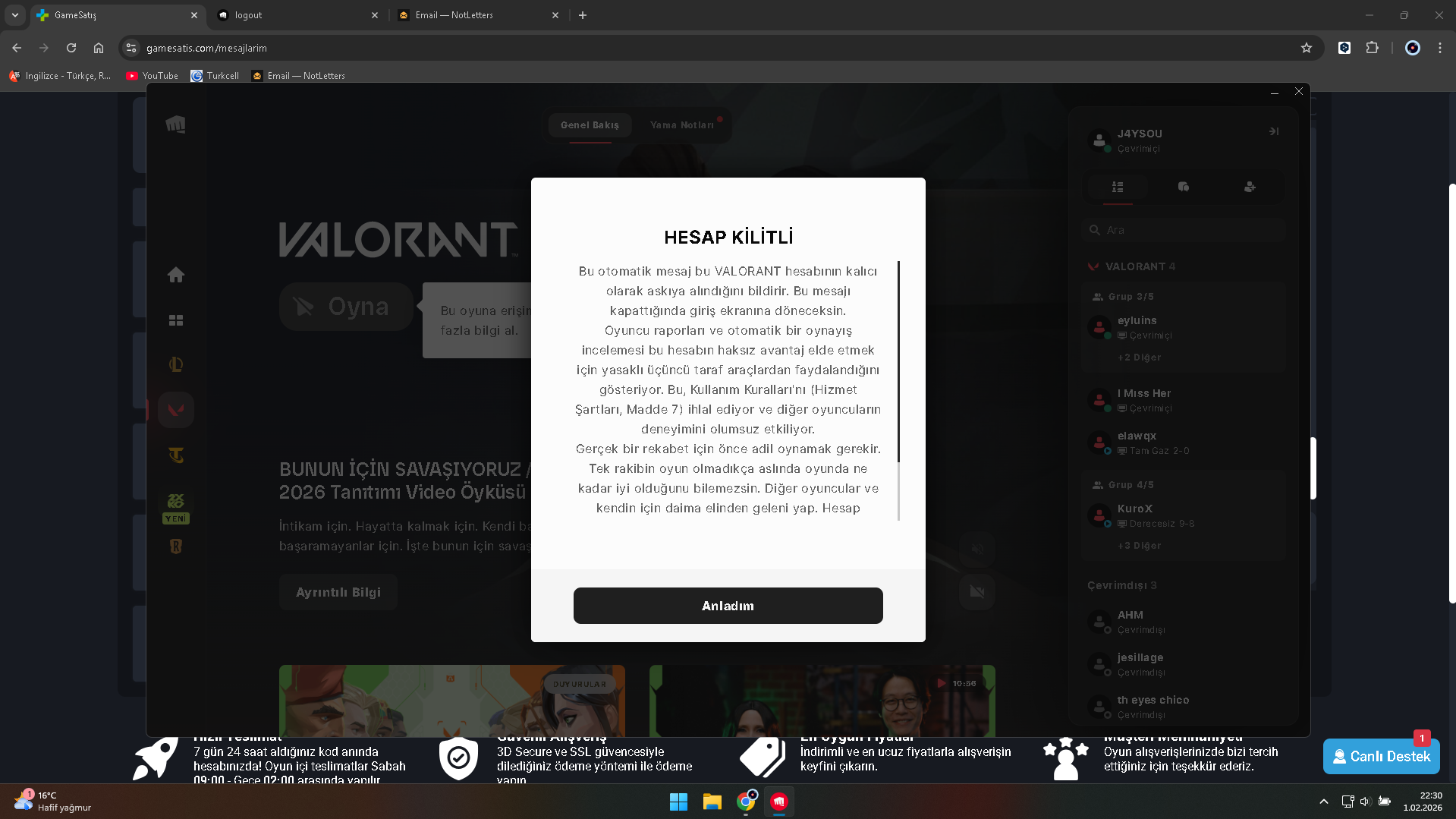Select friend elawqx in the list
This screenshot has height=819, width=1456.
click(x=1184, y=443)
